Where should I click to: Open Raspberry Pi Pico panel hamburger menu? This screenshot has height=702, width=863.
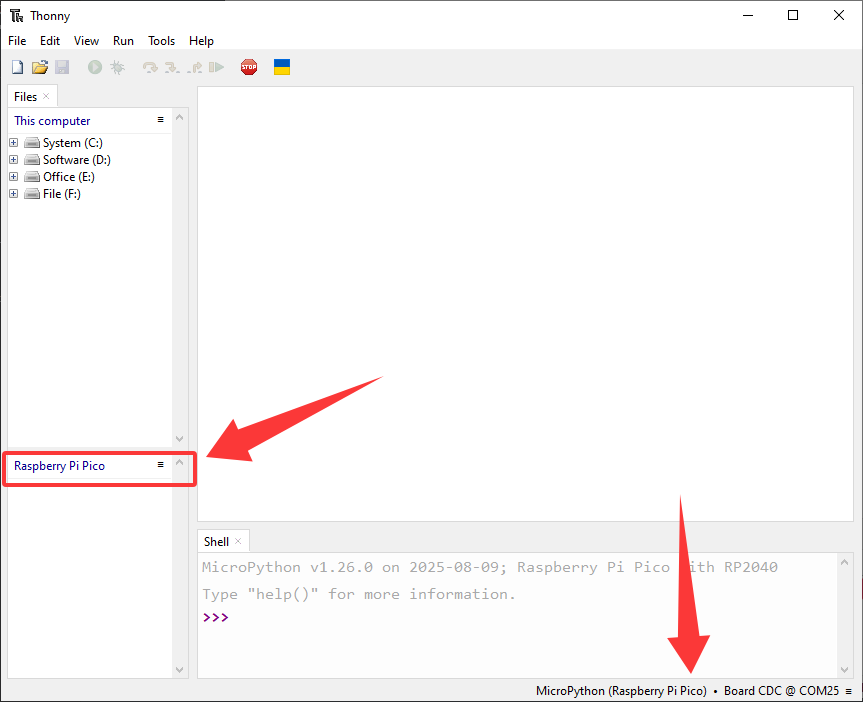pos(161,465)
